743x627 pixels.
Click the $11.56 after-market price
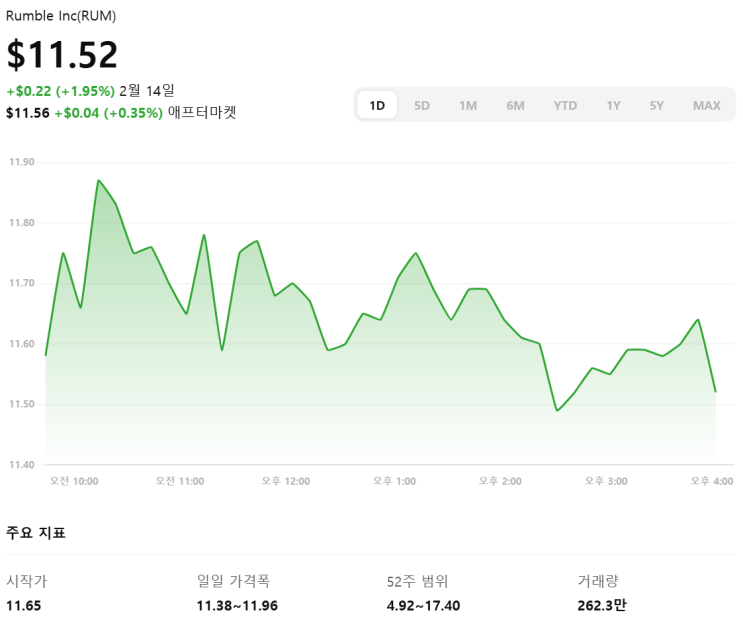click(x=27, y=113)
